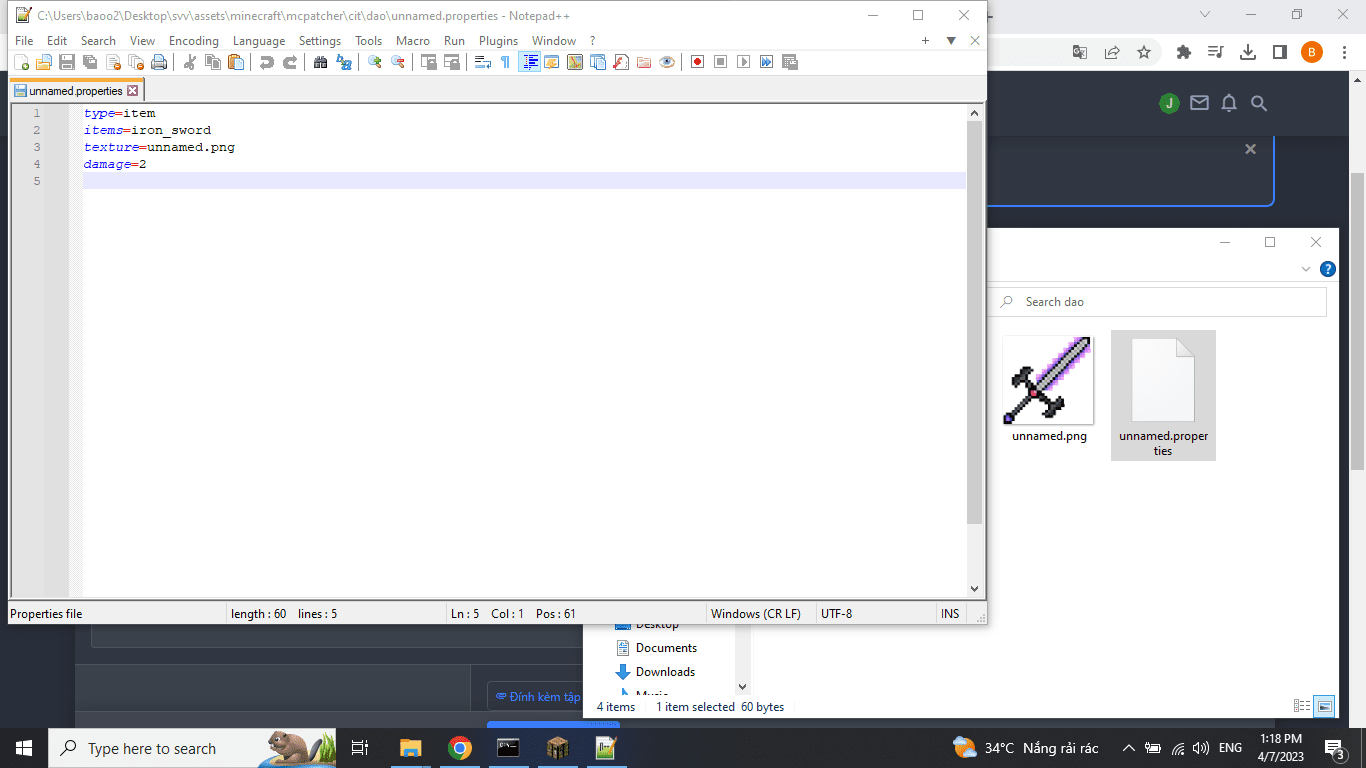Open the Search menu in Notepad++
The height and width of the screenshot is (768, 1366).
coord(98,41)
